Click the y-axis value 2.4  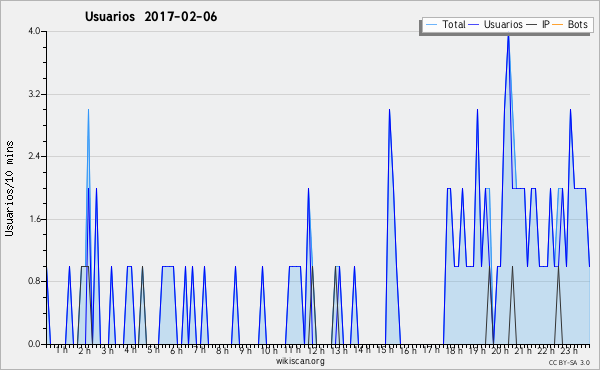[34, 156]
